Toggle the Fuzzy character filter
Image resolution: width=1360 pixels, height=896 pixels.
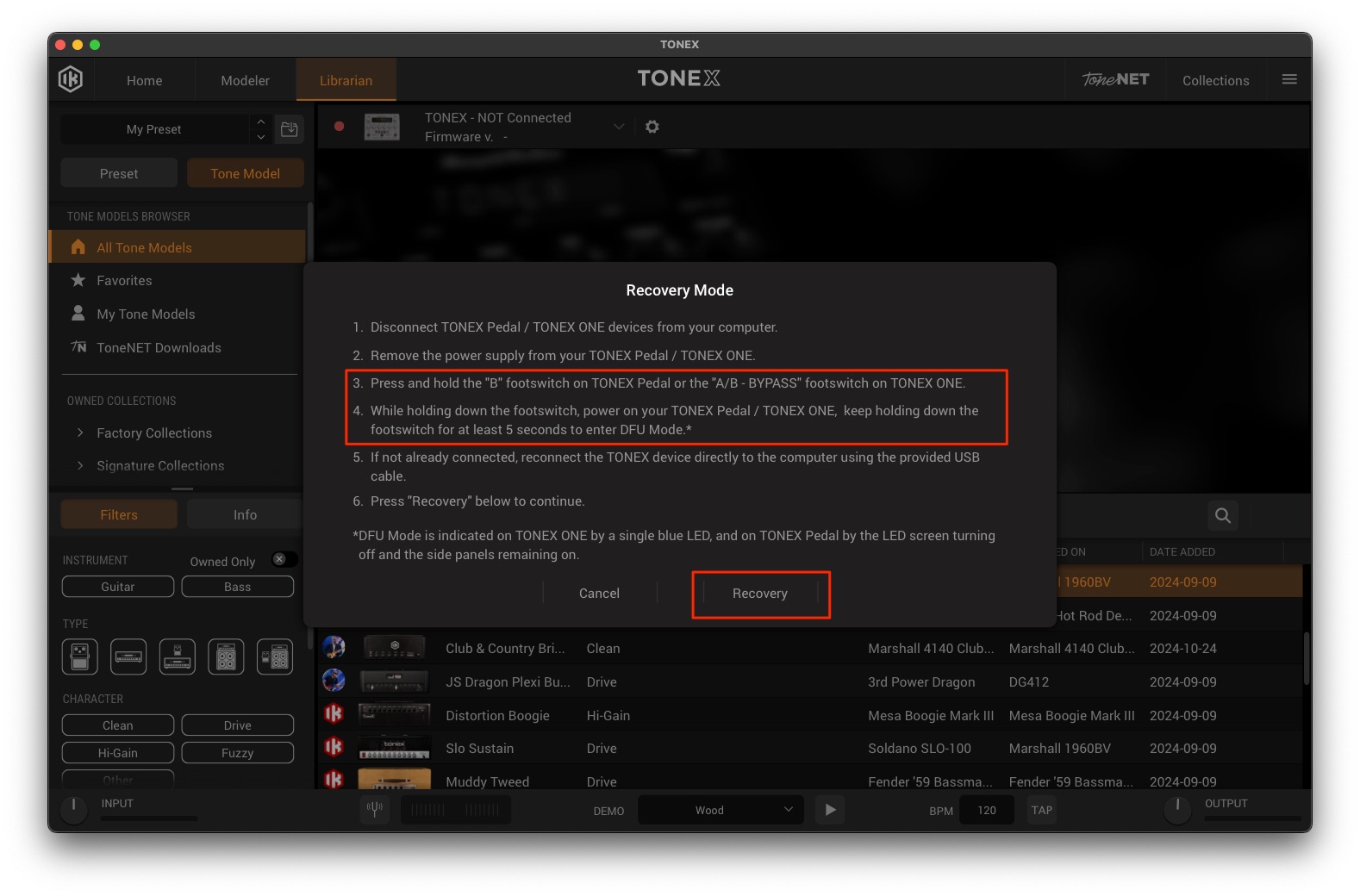[x=238, y=753]
